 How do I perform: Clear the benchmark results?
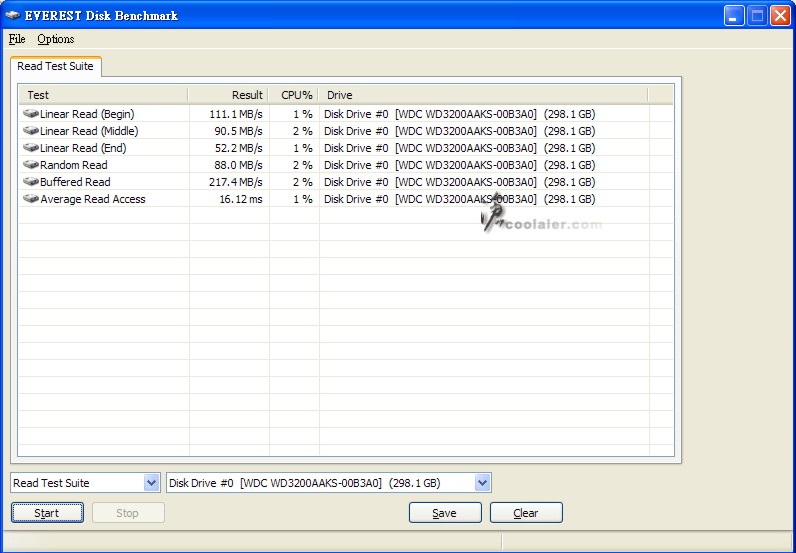526,513
